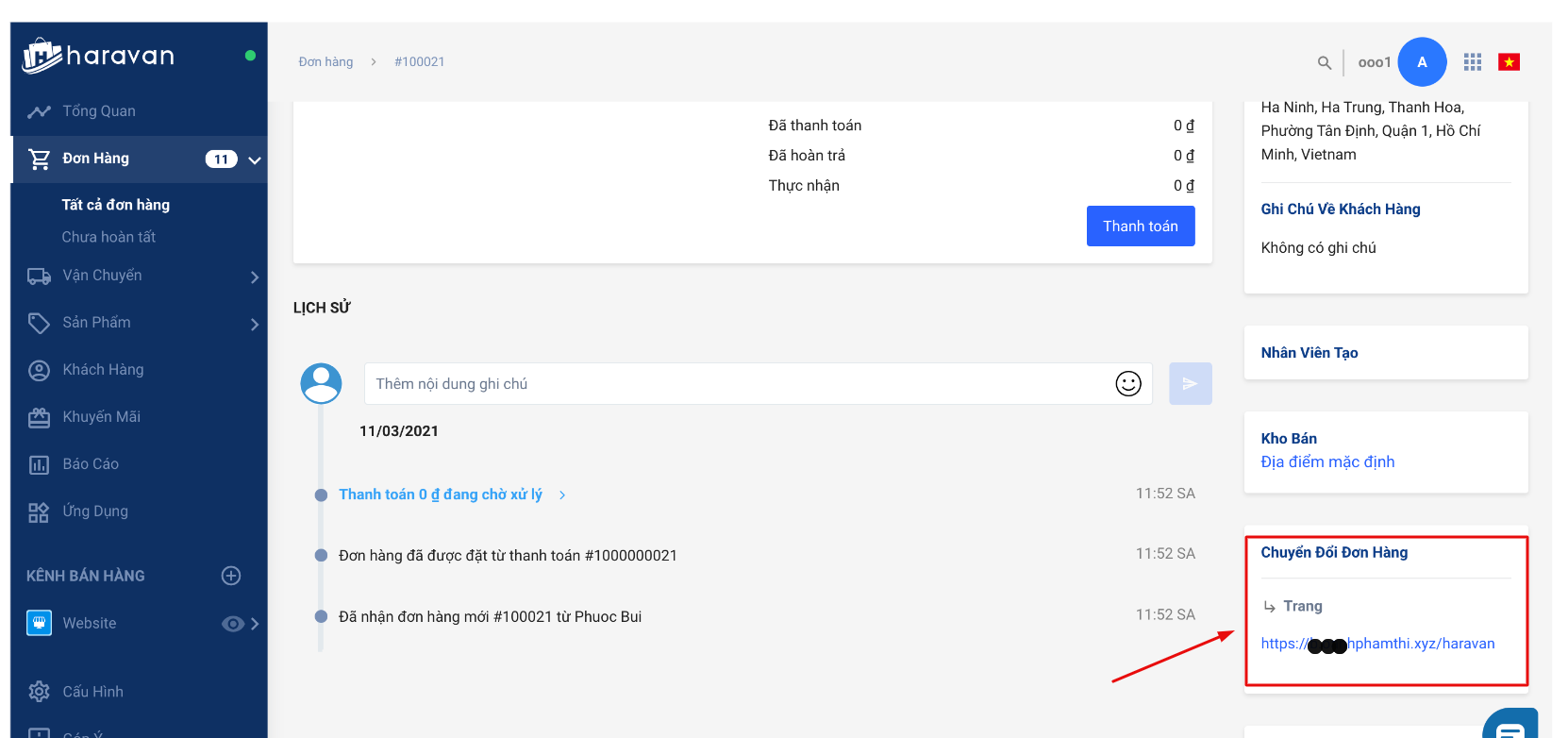Open Địa điểm mặc định link
Image resolution: width=1568 pixels, height=738 pixels.
[x=1326, y=461]
